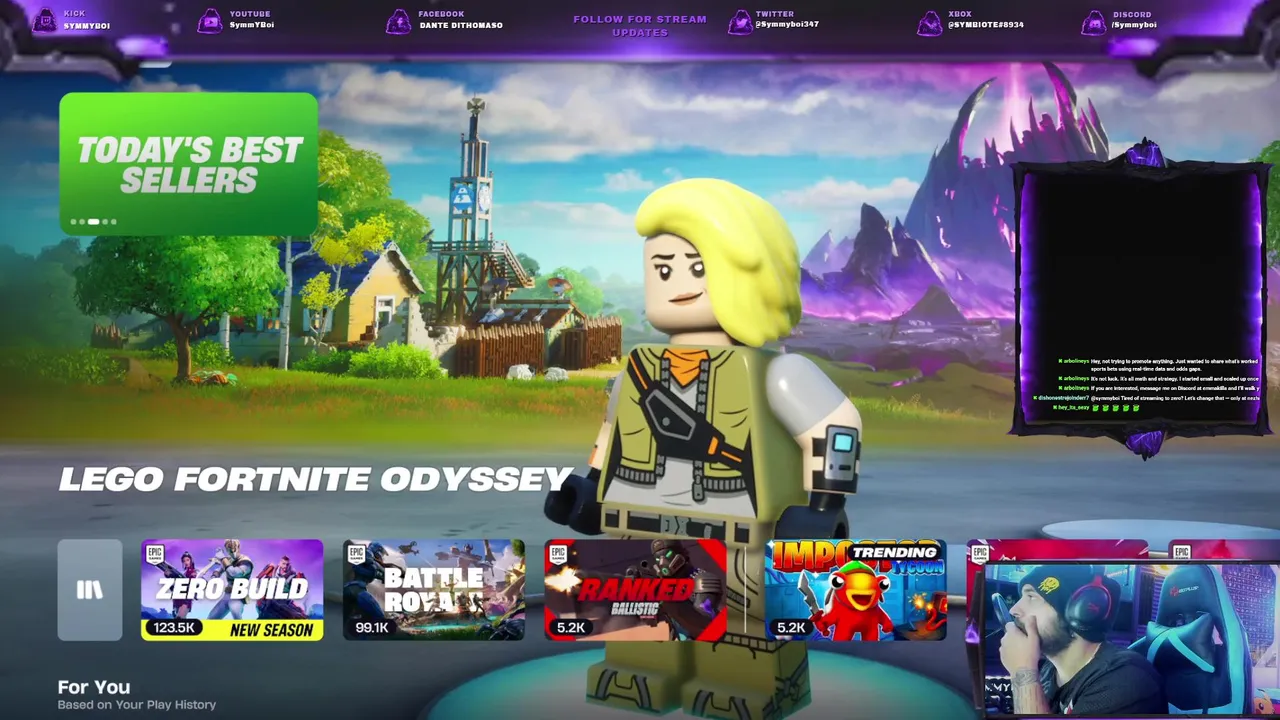Image resolution: width=1280 pixels, height=720 pixels.
Task: Click the Epic Games logo on Ranked tile
Action: tap(559, 555)
